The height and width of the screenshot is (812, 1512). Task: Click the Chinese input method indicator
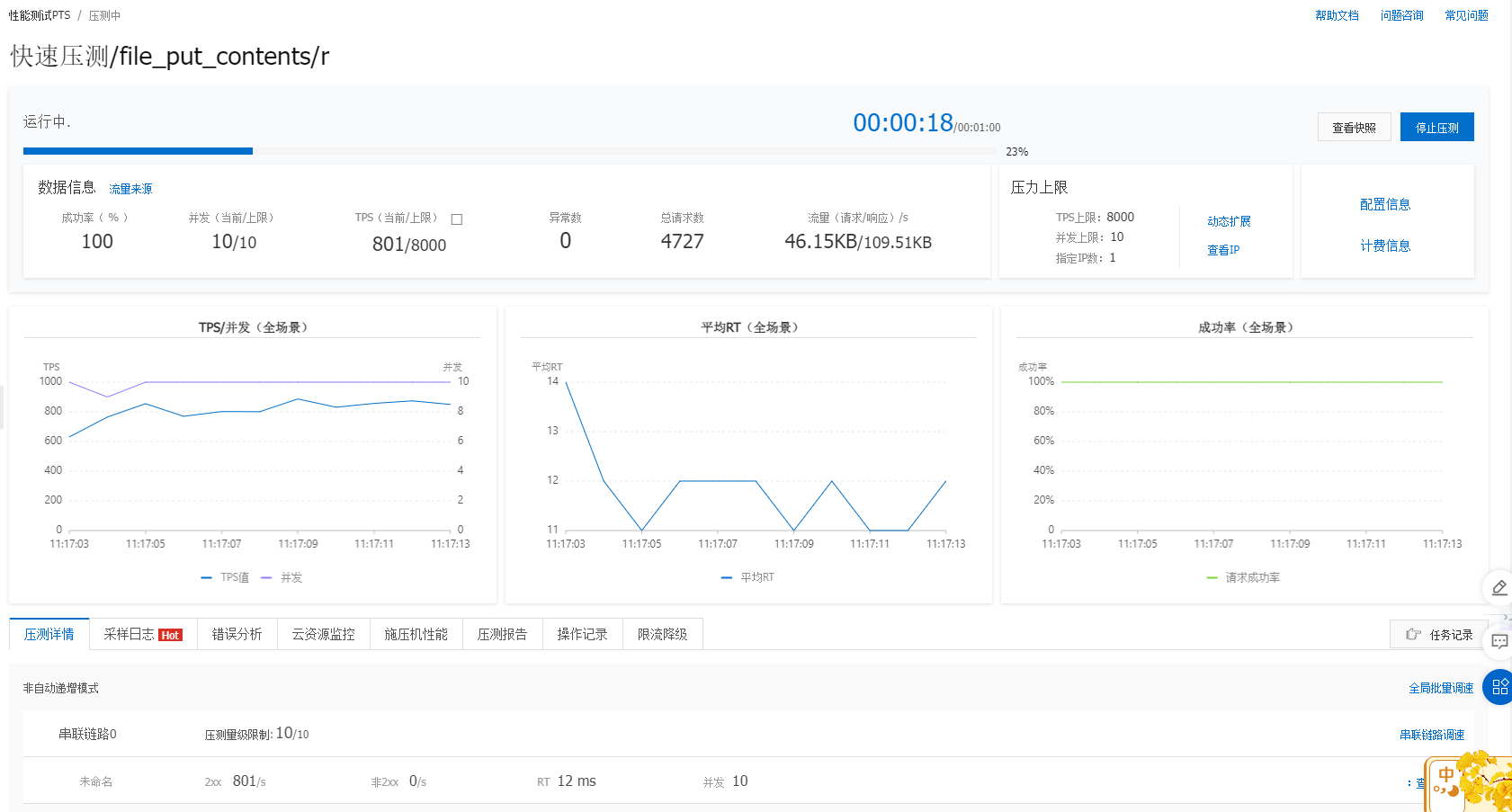pyautogui.click(x=1445, y=774)
